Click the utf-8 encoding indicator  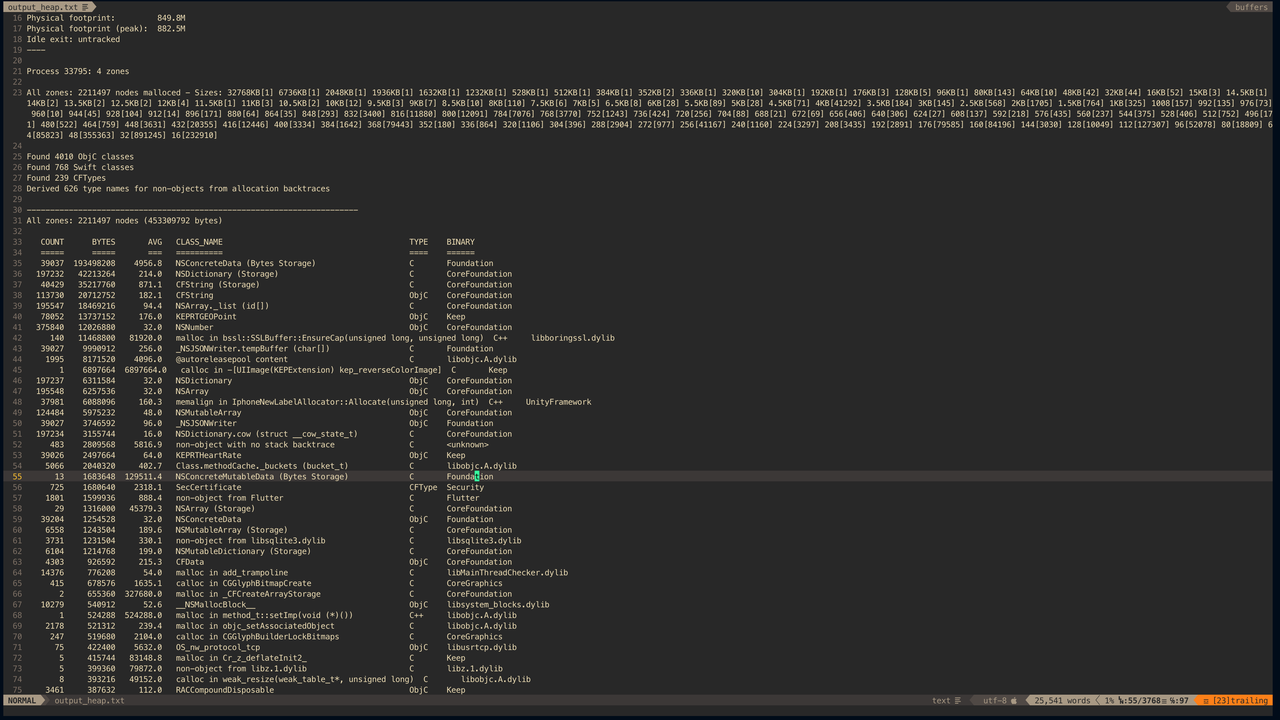(994, 701)
